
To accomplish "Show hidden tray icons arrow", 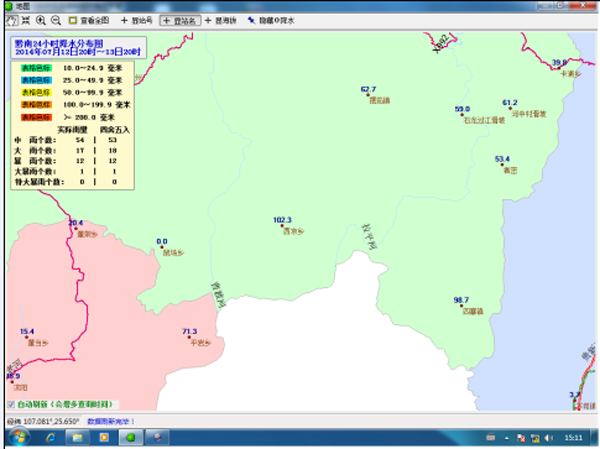I will click(x=507, y=438).
